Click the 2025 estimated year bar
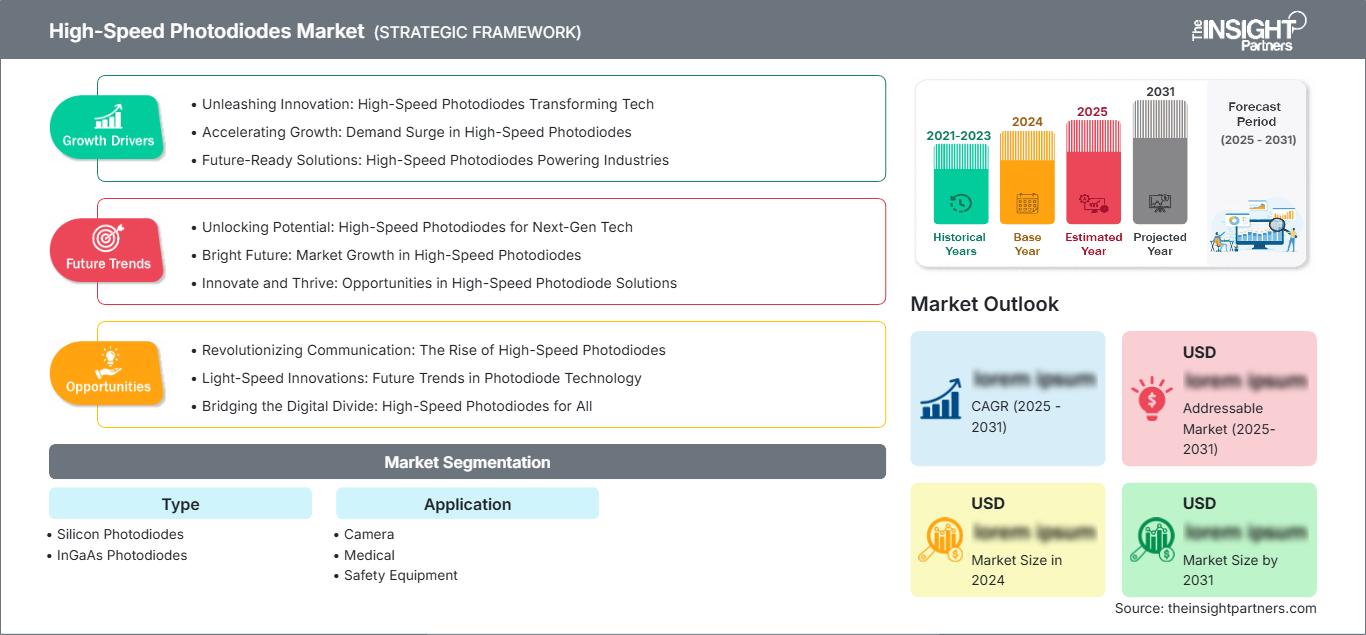The width and height of the screenshot is (1366, 635). coord(1093,172)
